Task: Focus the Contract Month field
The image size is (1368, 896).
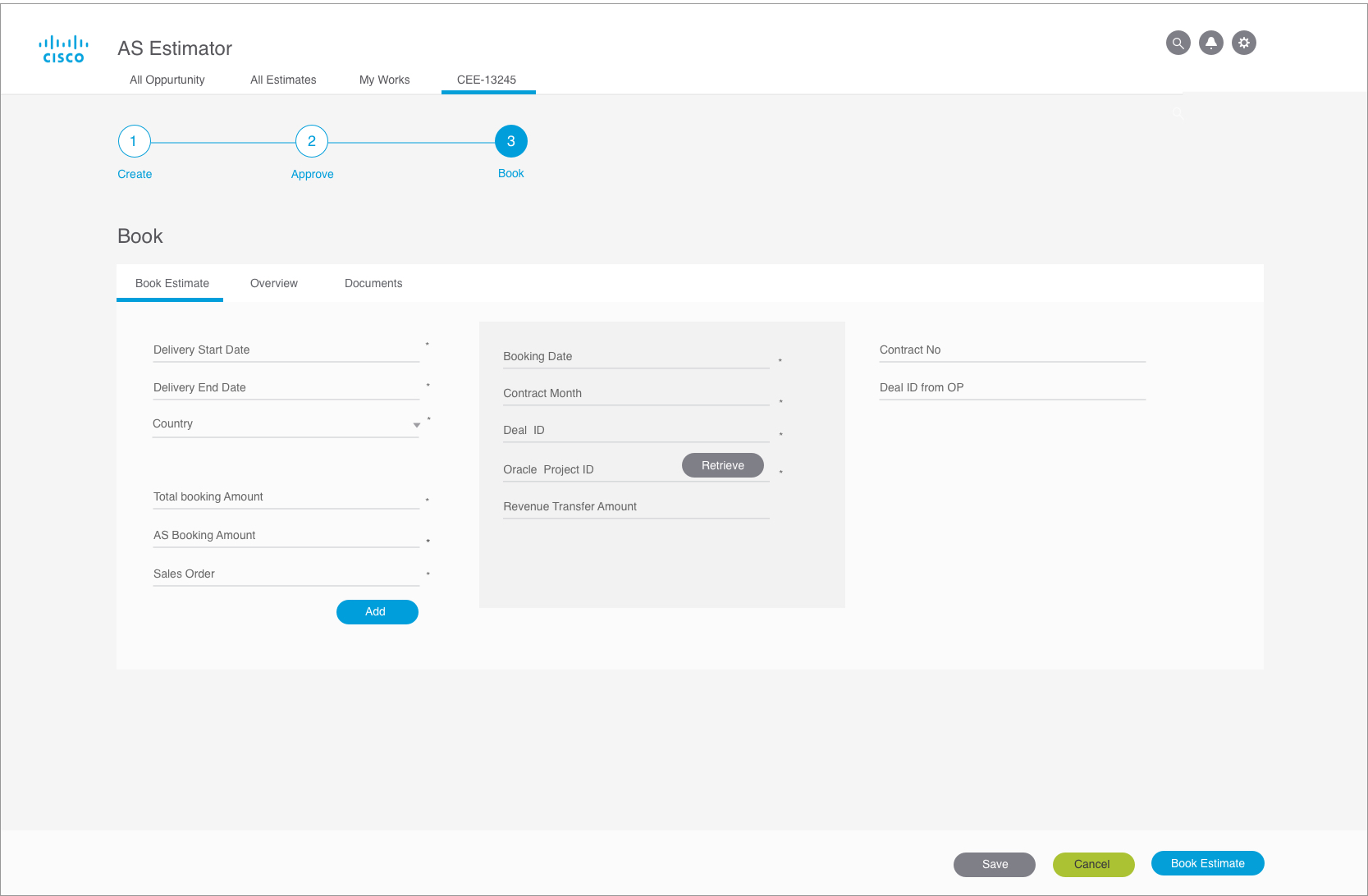Action: coord(636,394)
